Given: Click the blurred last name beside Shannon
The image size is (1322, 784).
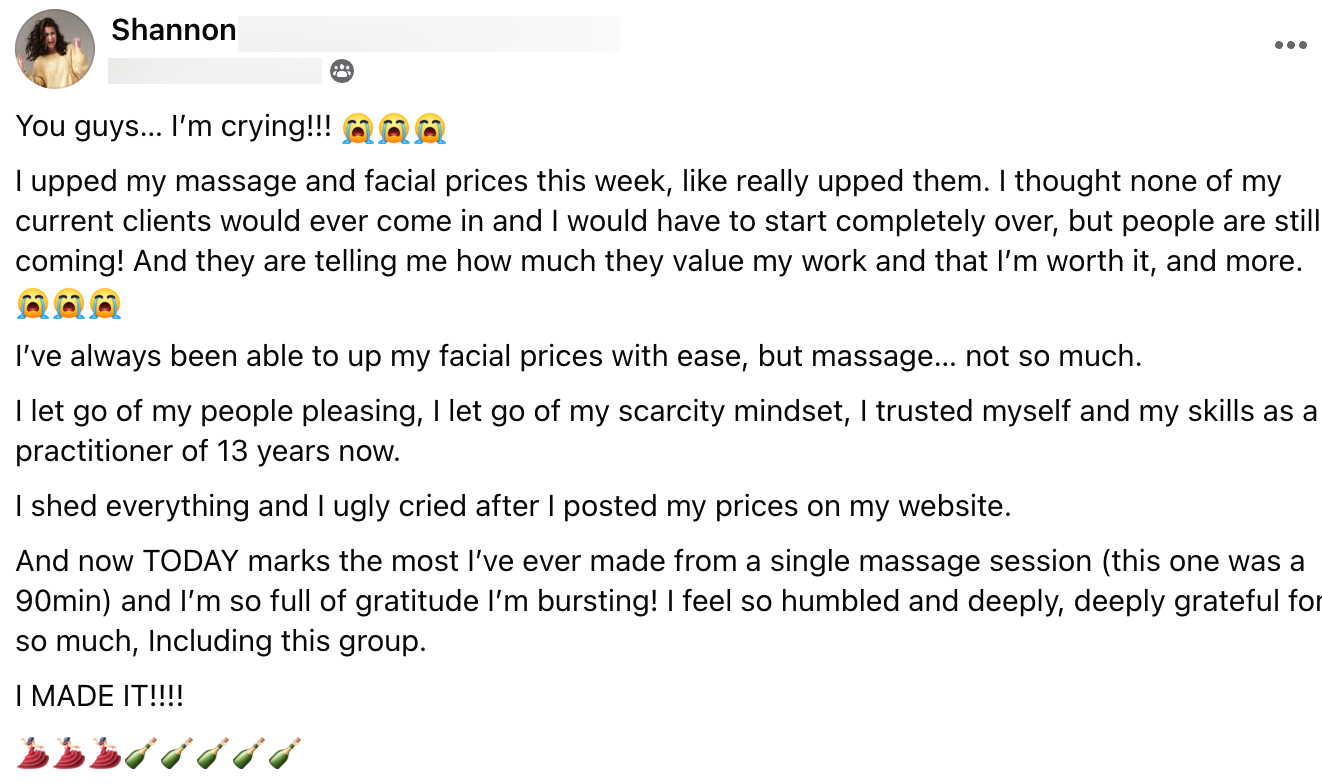Looking at the screenshot, I should (x=428, y=33).
